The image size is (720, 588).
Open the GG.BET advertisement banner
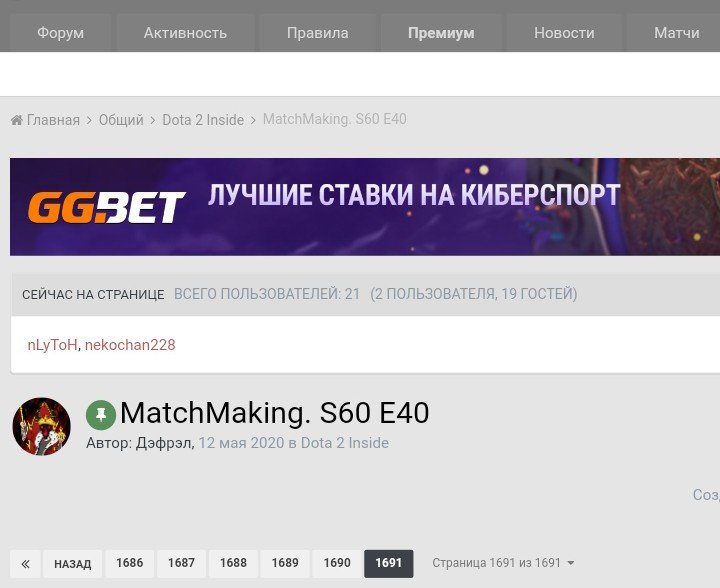tap(365, 207)
